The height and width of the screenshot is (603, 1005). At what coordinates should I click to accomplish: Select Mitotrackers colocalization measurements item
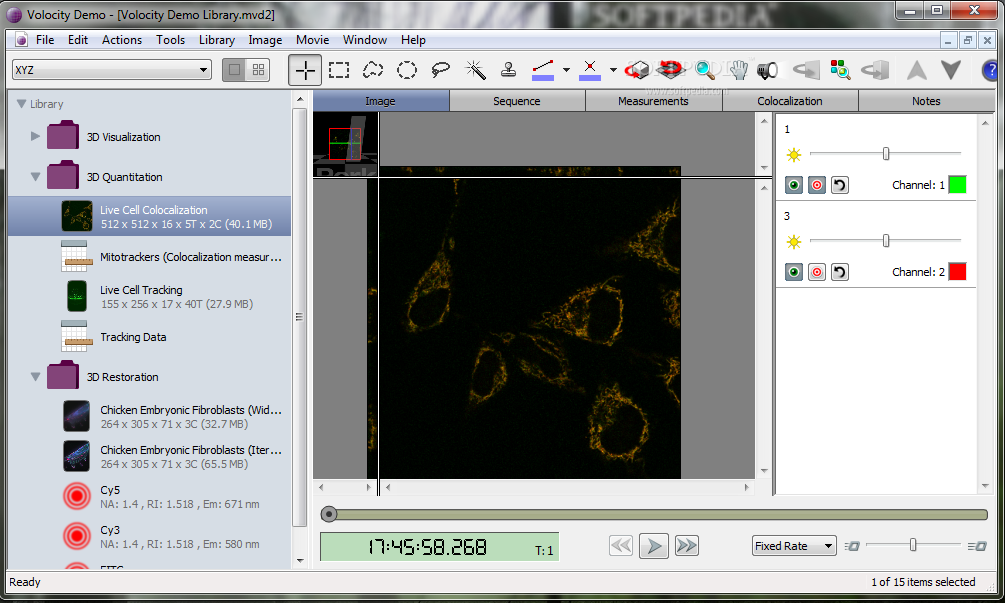149,257
